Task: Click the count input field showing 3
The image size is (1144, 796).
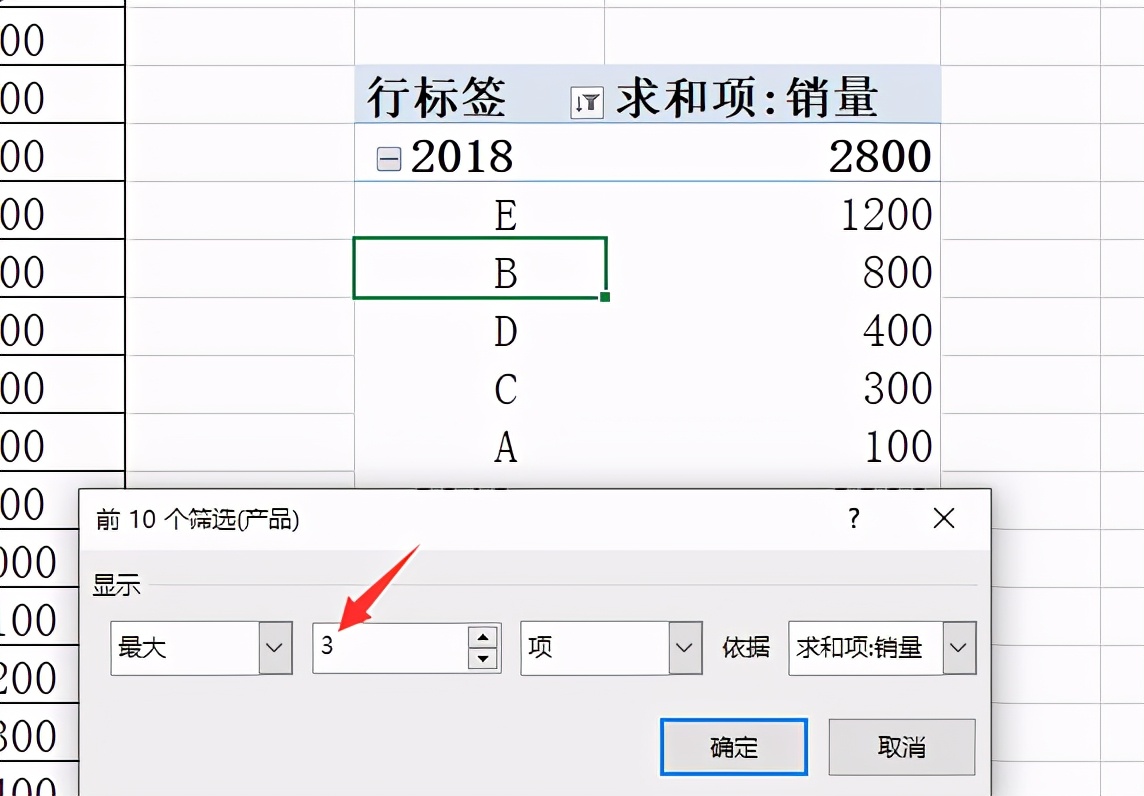Action: 391,647
